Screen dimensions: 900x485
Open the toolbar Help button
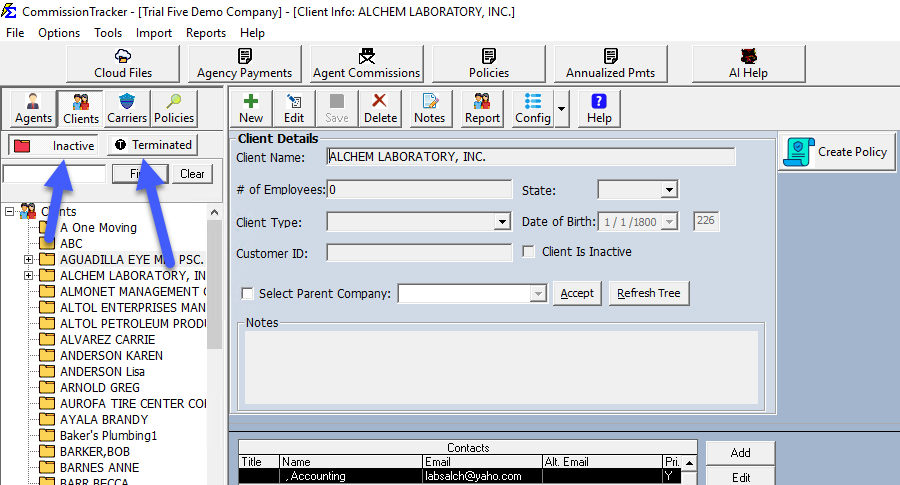[599, 108]
